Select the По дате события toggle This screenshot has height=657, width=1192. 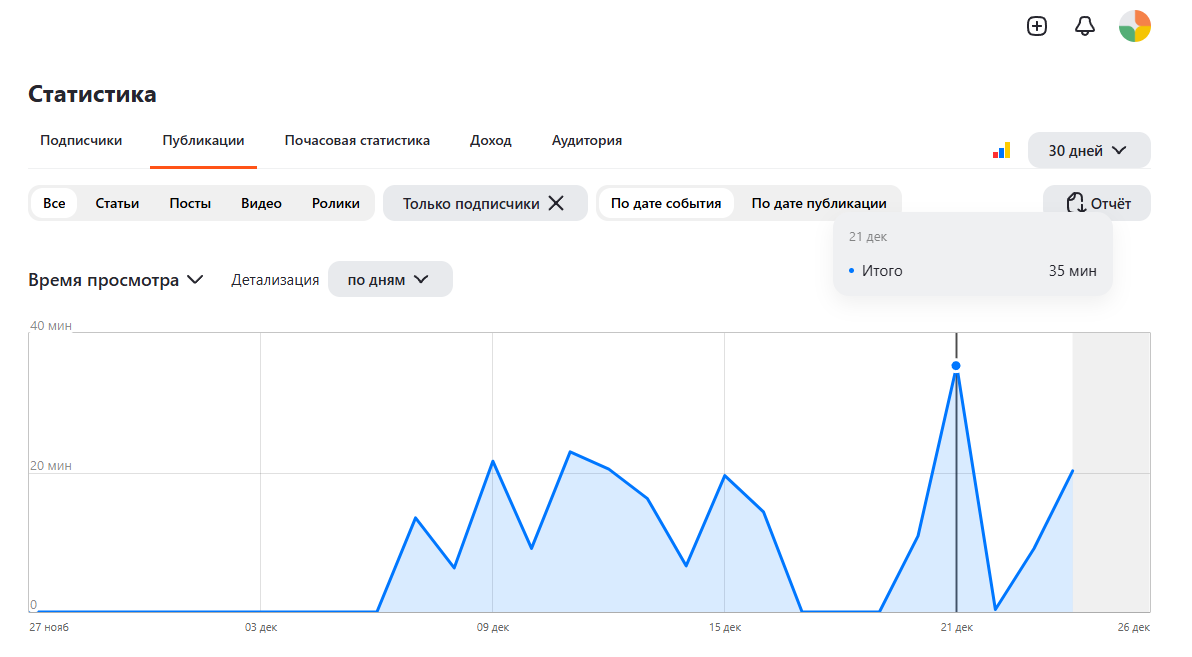(x=666, y=203)
